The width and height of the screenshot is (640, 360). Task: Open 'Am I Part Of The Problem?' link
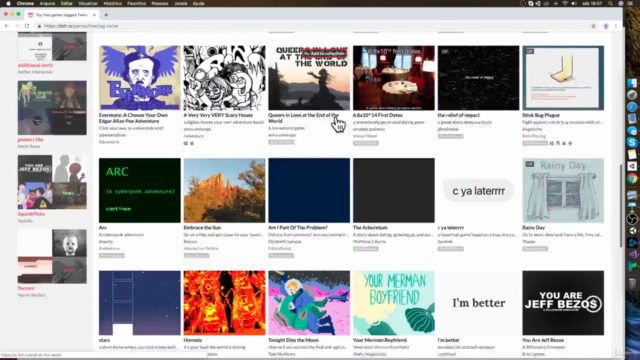[x=298, y=227]
